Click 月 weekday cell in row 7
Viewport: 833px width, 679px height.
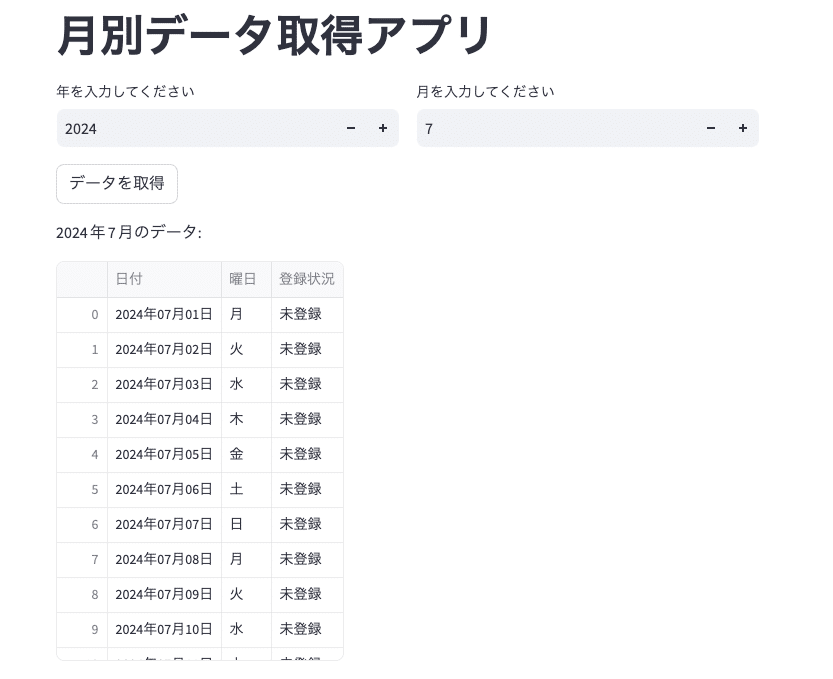click(x=246, y=560)
